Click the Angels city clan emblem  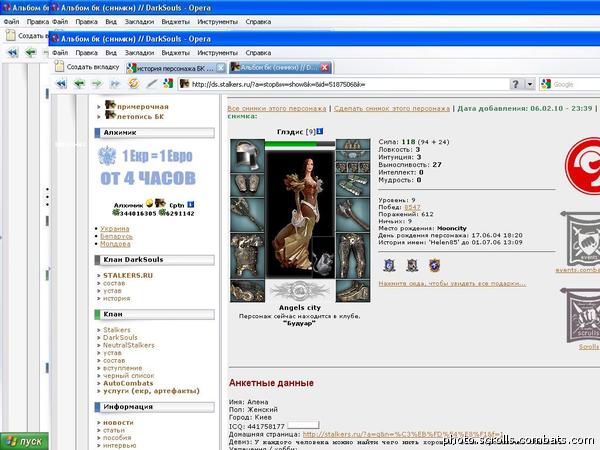pyautogui.click(x=300, y=291)
